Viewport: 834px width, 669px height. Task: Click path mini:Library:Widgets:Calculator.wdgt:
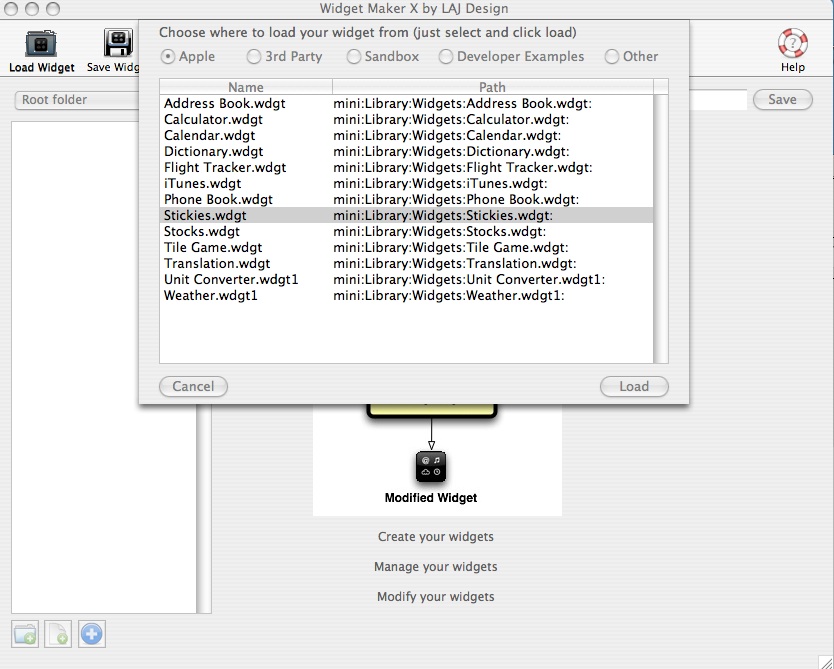tap(451, 119)
